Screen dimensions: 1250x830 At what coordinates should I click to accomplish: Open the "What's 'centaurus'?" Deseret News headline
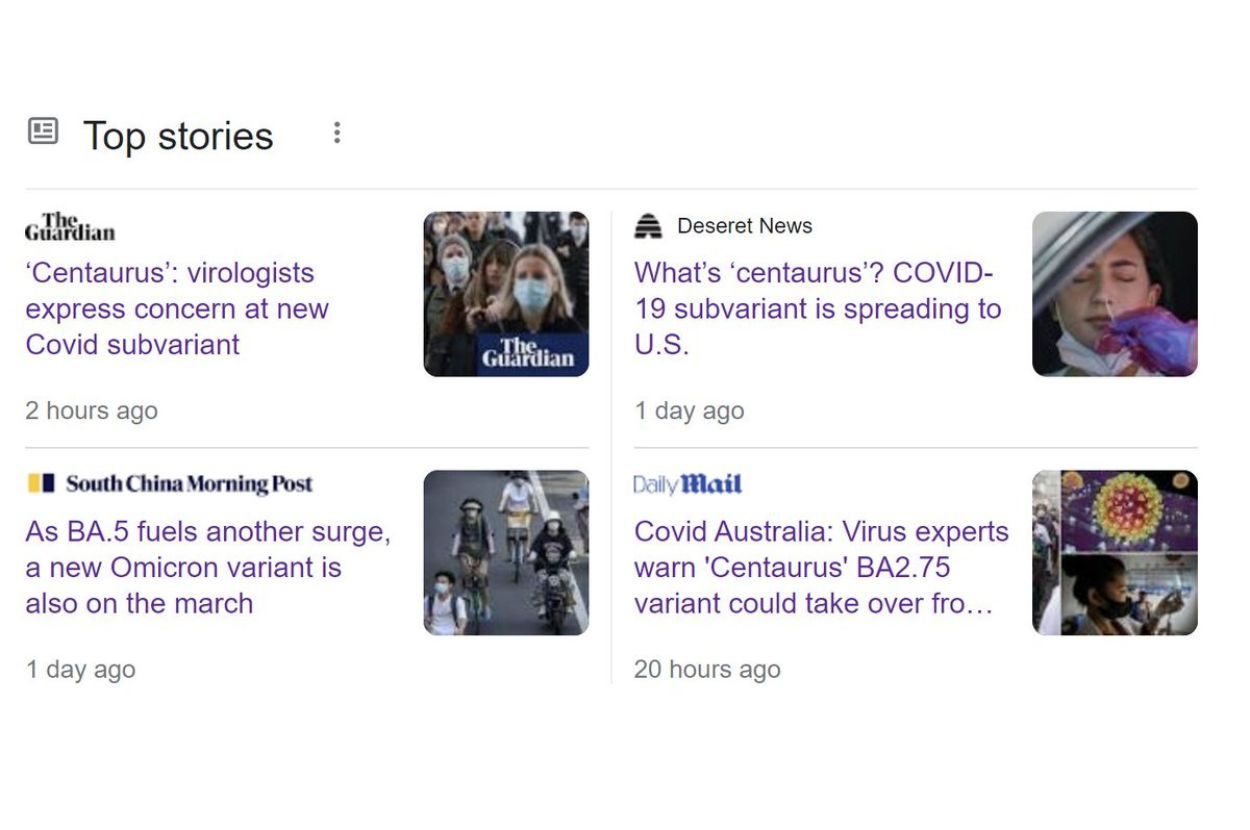(817, 308)
